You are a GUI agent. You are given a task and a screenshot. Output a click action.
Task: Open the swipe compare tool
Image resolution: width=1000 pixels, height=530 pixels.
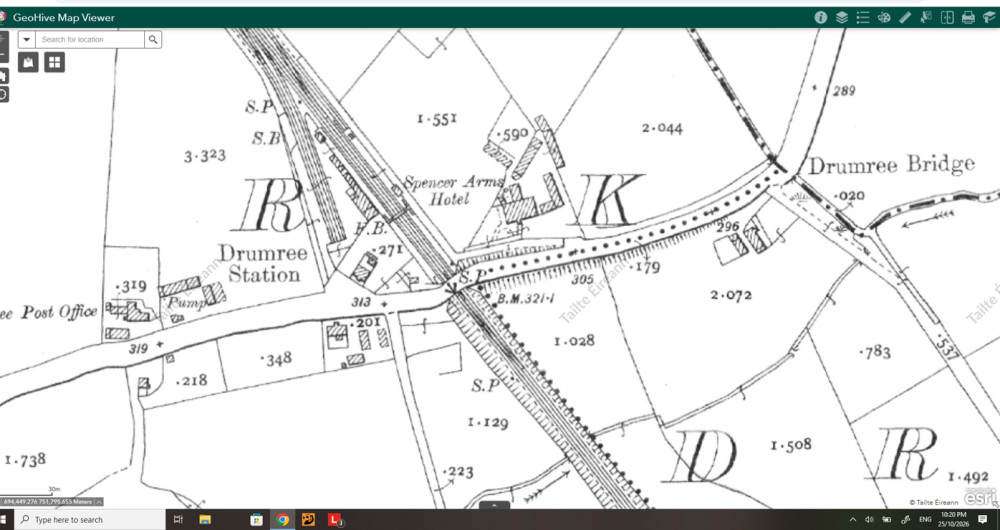click(x=947, y=17)
